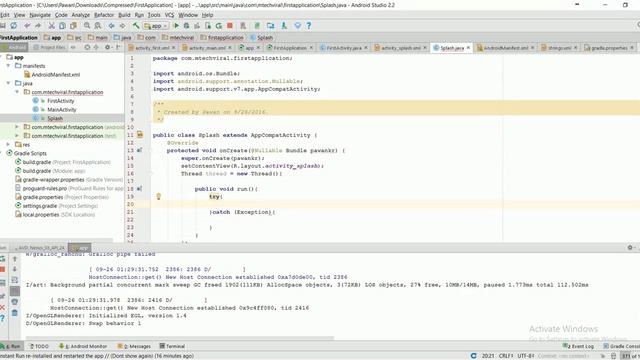Click the override gutter marker on line 13
Screen dimensions: 640x360
140,150
